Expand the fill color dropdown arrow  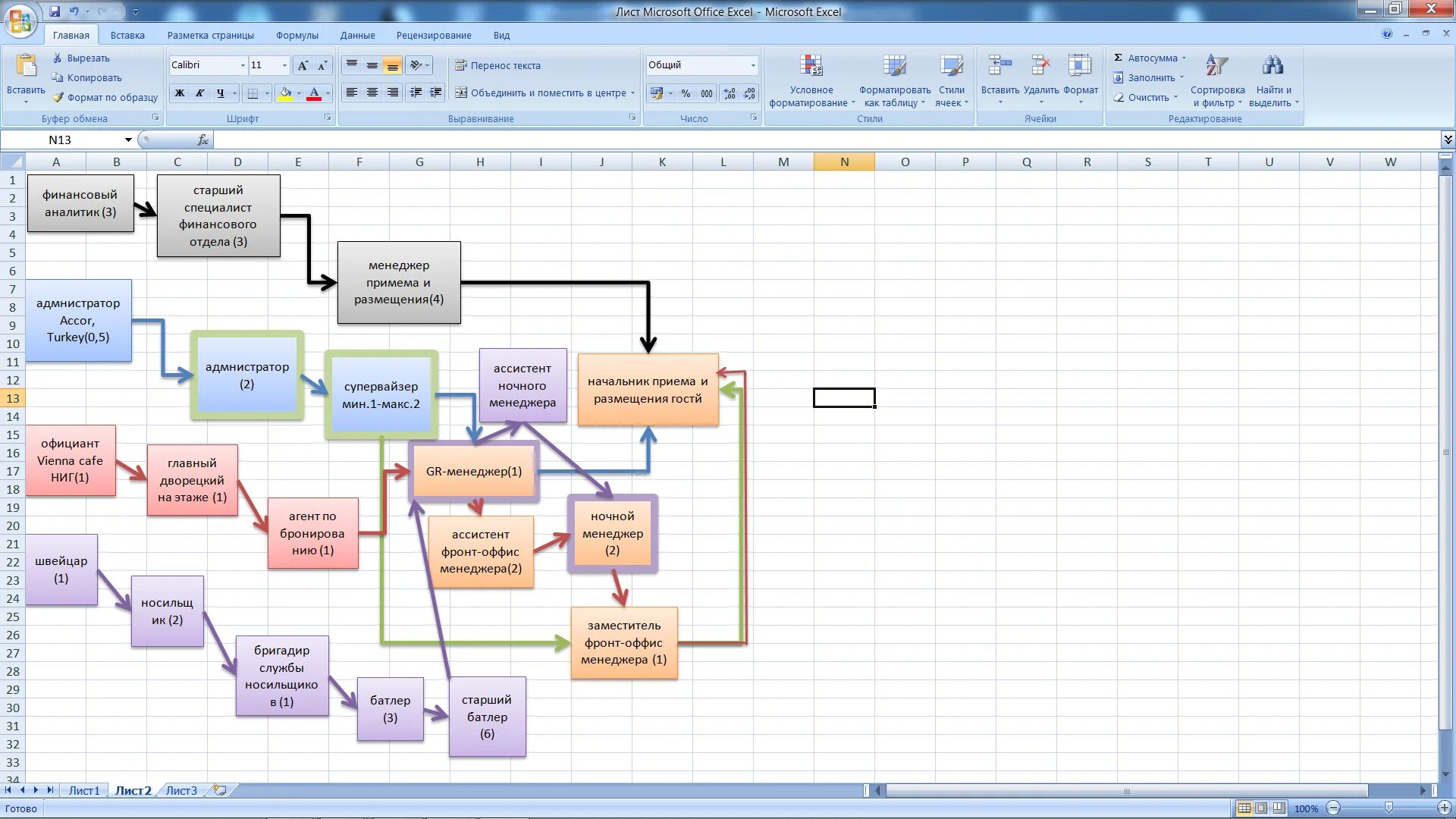(299, 93)
